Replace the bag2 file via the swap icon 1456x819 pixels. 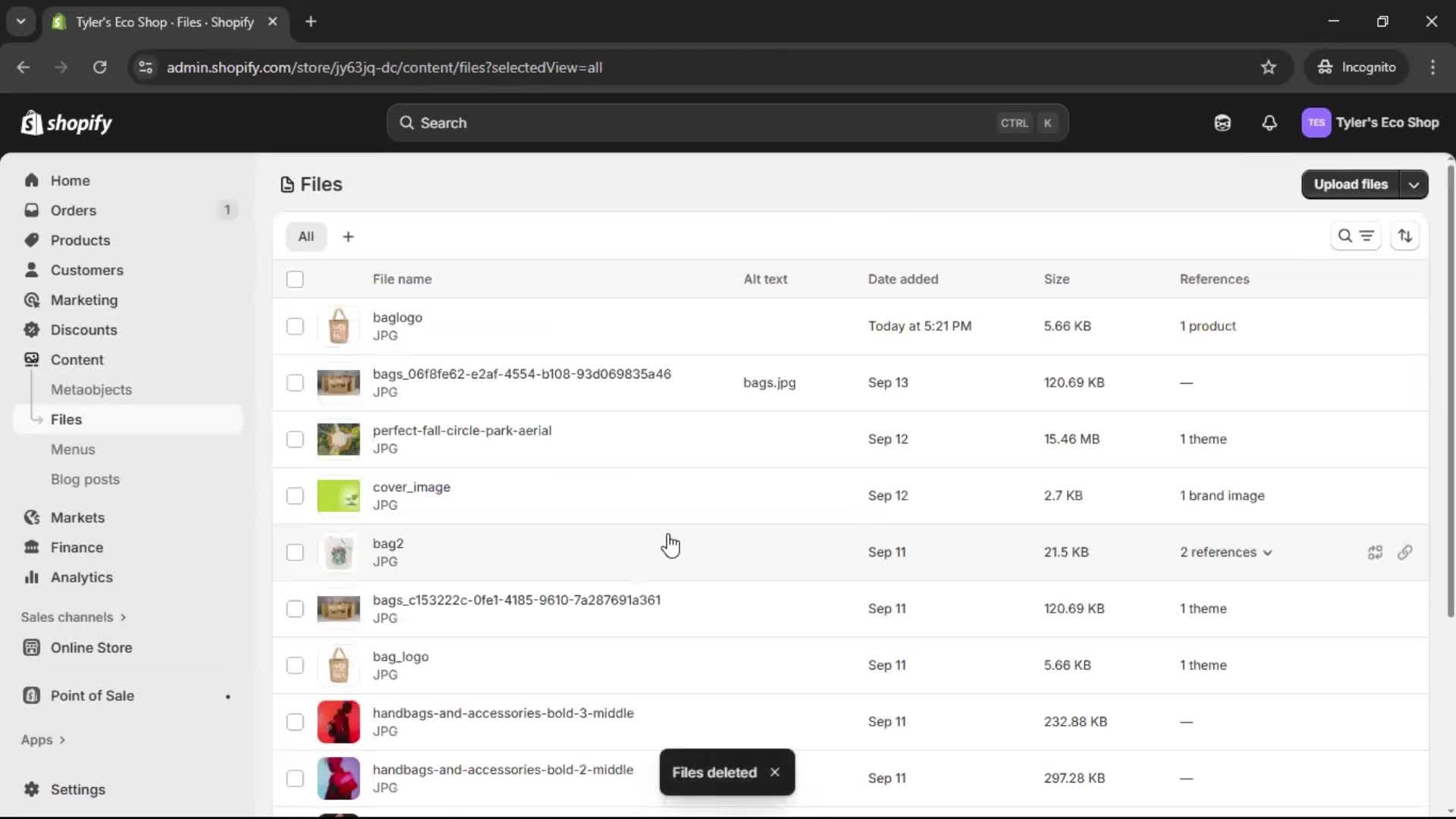point(1375,552)
